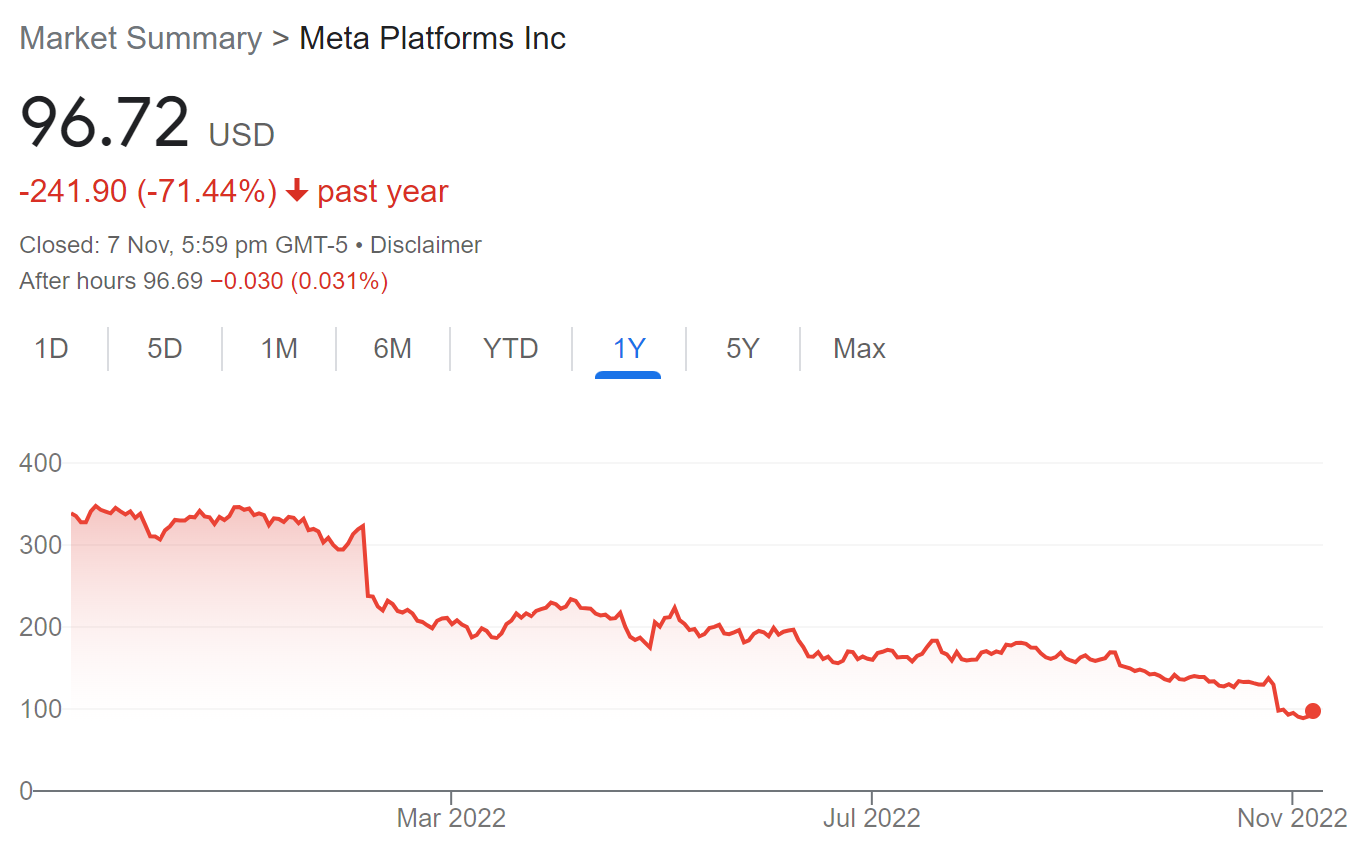Image resolution: width=1367 pixels, height=853 pixels.
Task: Click the red down arrow icon
Action: [296, 191]
